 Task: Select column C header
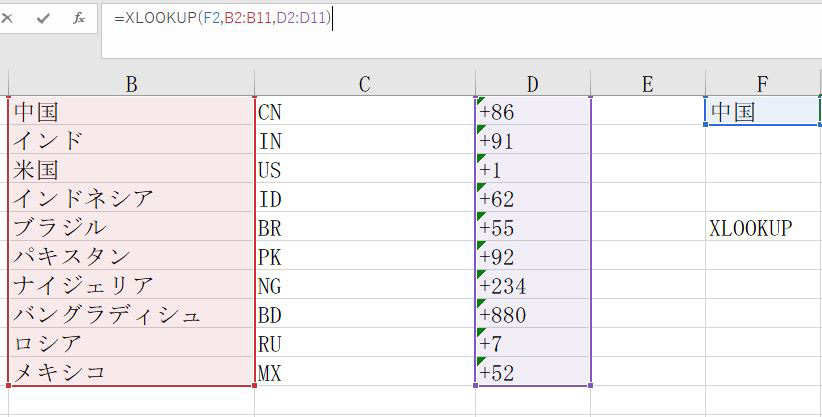pyautogui.click(x=364, y=84)
